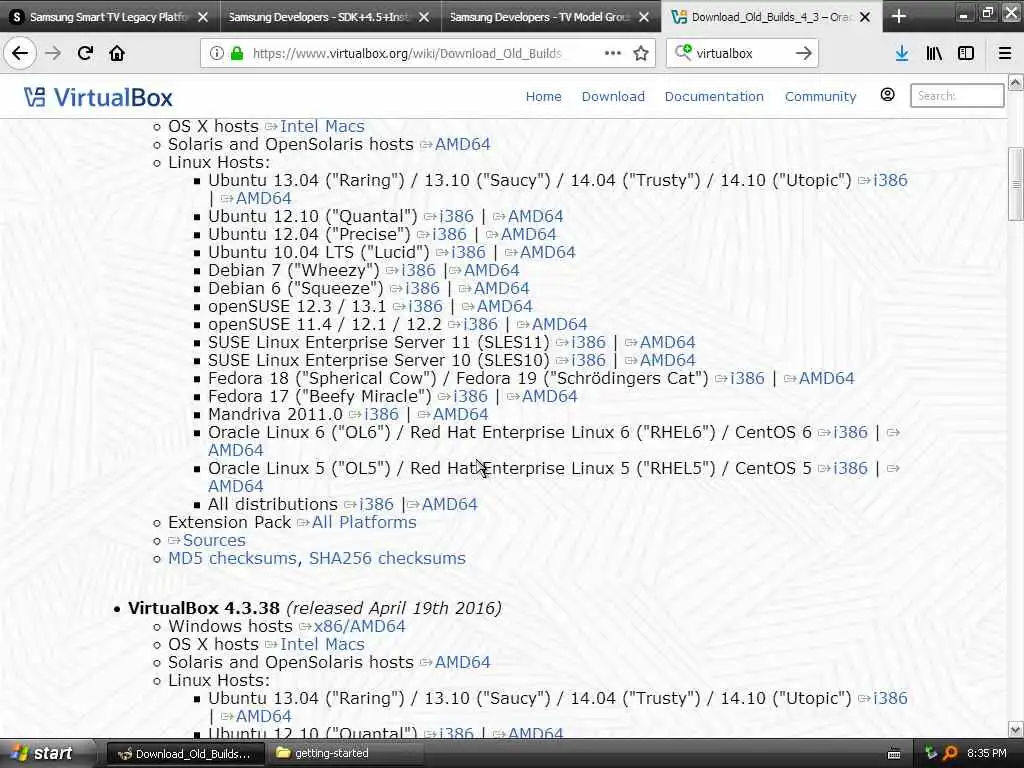Open i386 link for Ubuntu 12.10 Quantal
Viewport: 1024px width, 768px height.
click(x=456, y=216)
